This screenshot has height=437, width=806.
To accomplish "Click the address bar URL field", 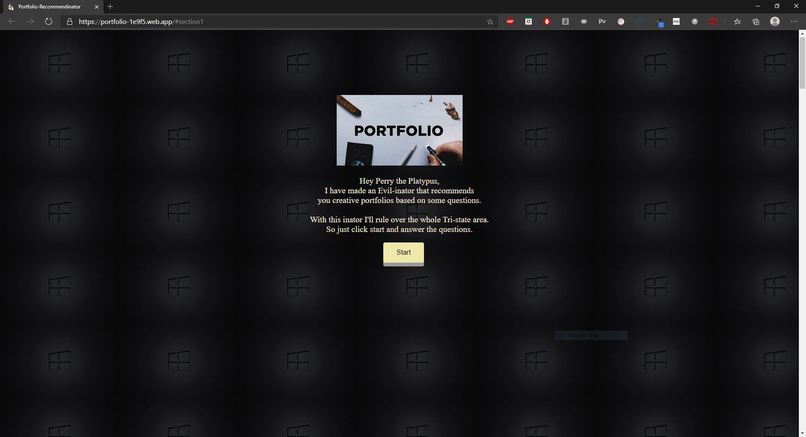I will tap(278, 22).
